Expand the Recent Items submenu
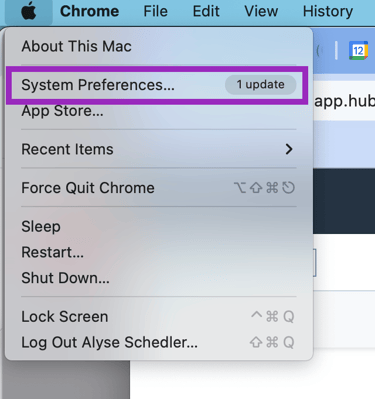 [159, 149]
